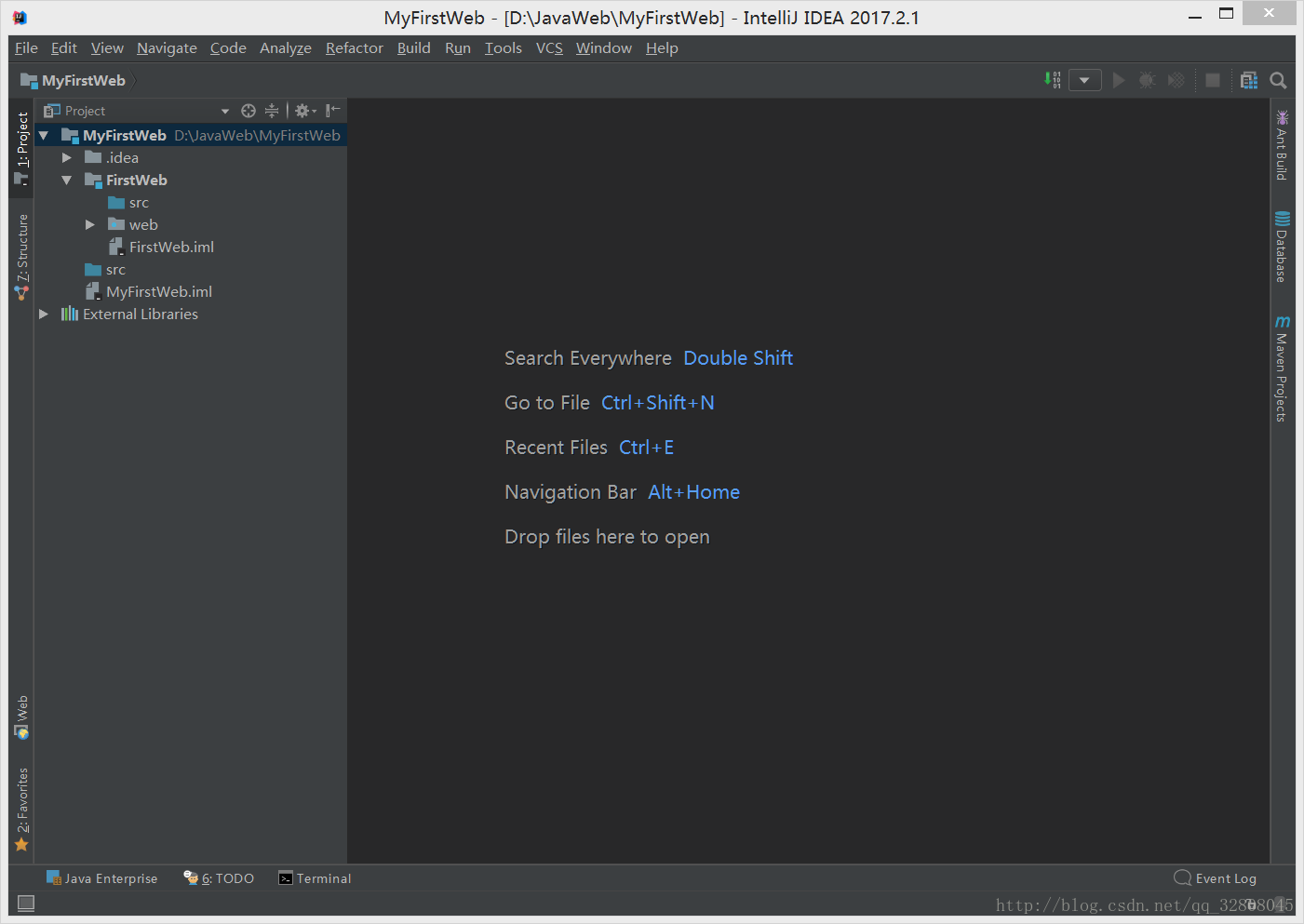This screenshot has height=924, width=1304.
Task: Open the Web side tab
Action: pos(21,717)
